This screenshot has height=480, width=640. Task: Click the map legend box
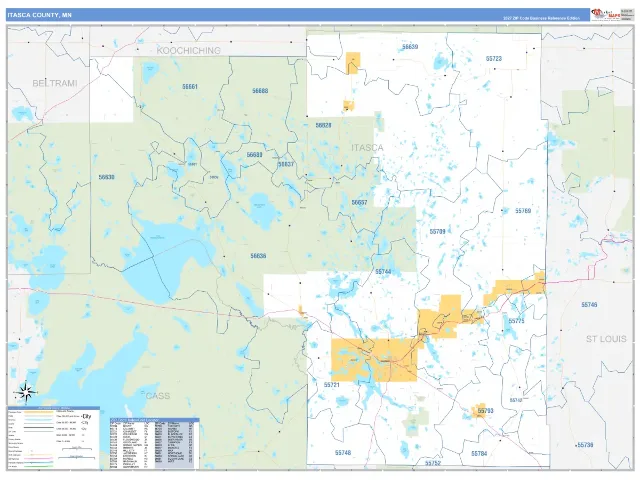(x=53, y=438)
